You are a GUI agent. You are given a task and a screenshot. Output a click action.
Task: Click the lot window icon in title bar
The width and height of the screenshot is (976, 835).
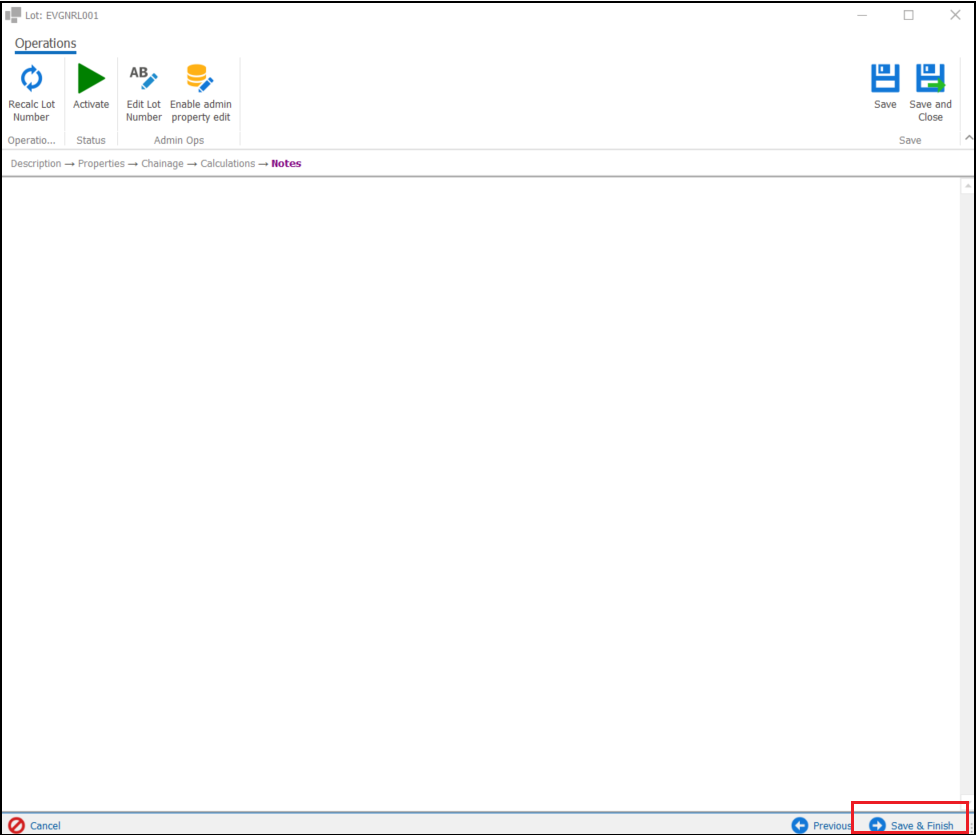click(13, 15)
